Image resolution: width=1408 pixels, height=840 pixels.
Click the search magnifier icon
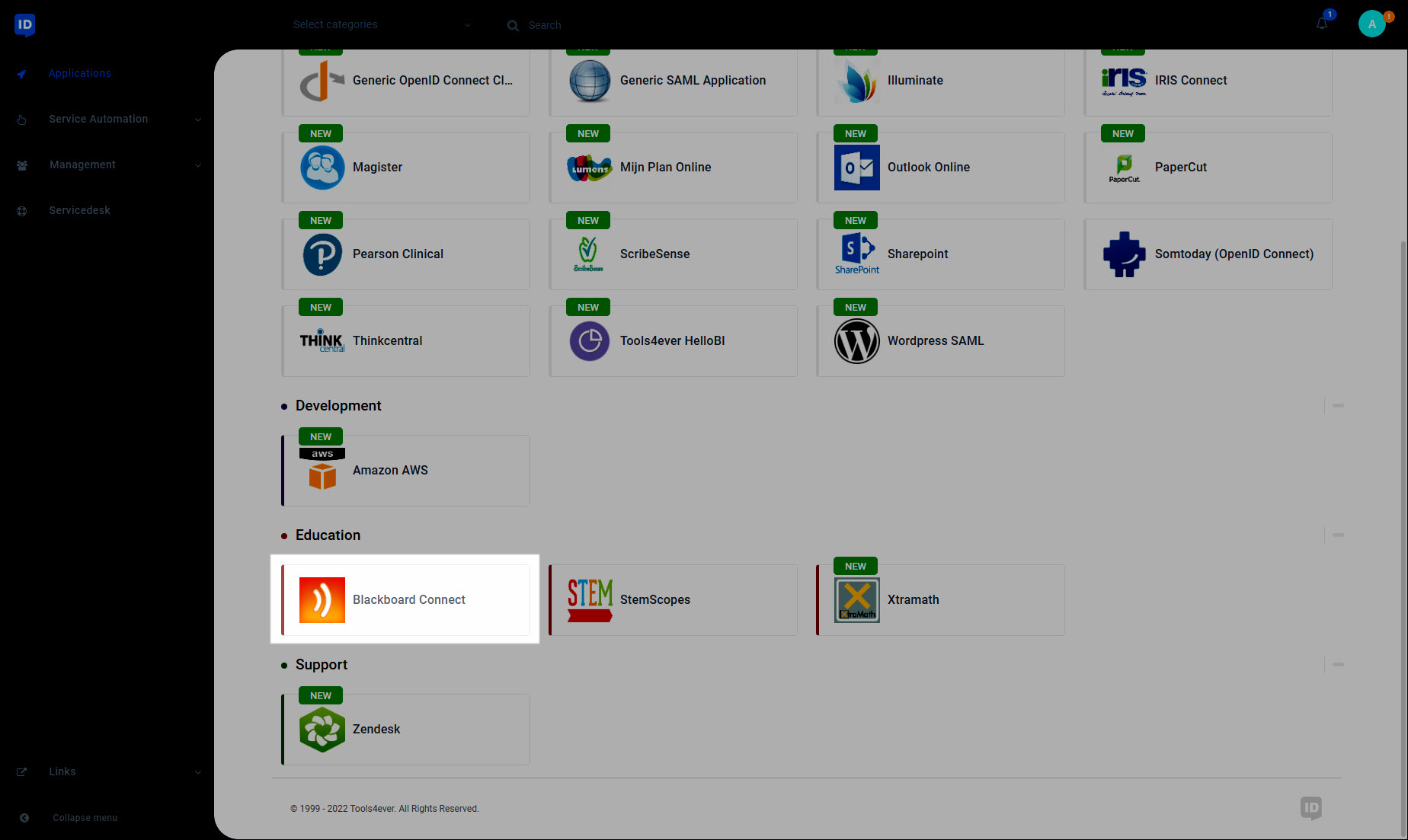coord(513,25)
